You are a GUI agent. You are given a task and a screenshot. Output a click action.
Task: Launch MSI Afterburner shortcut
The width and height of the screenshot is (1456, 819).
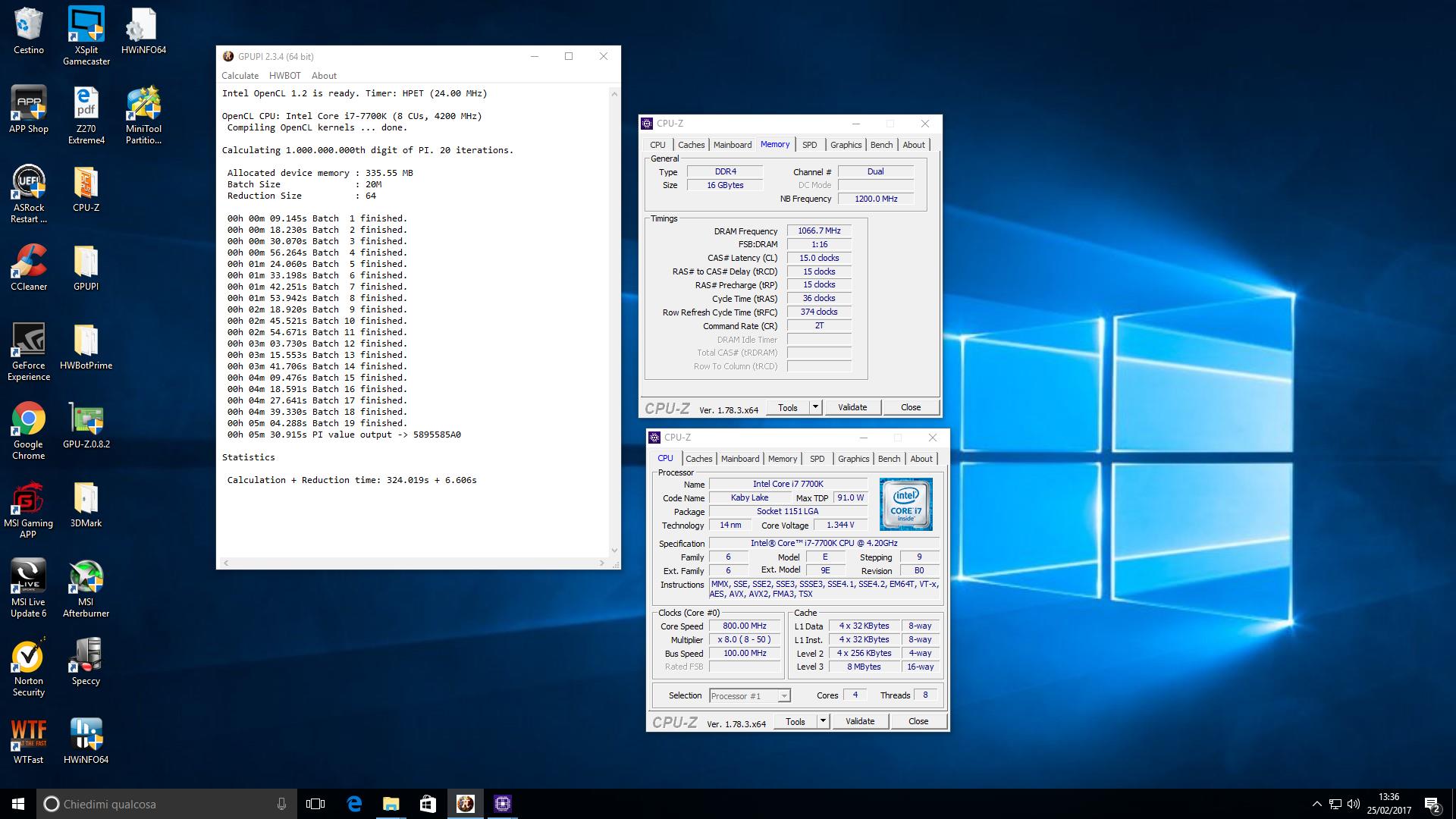click(86, 588)
